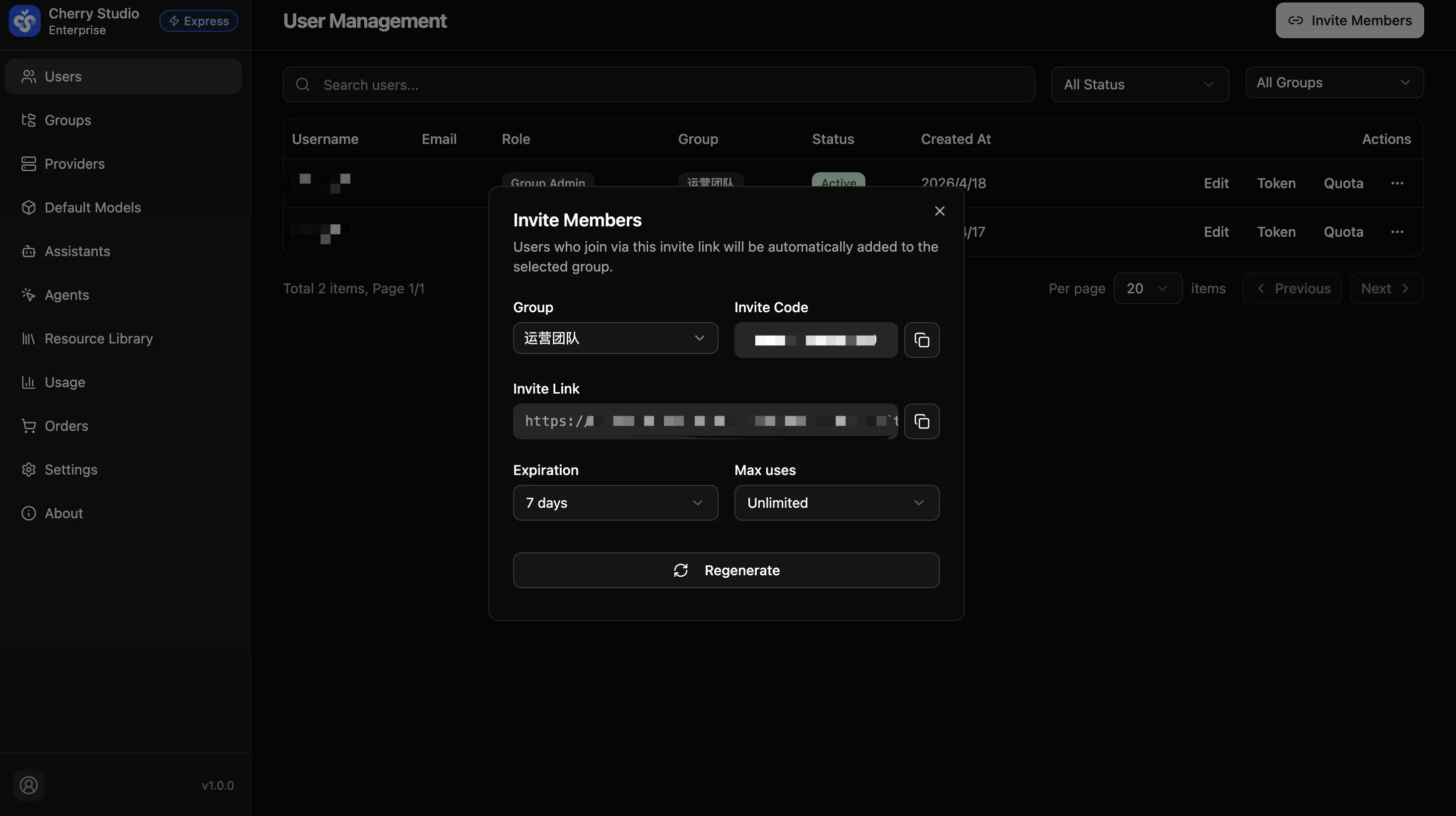
Task: Open the All Status filter dropdown
Action: pyautogui.click(x=1139, y=84)
